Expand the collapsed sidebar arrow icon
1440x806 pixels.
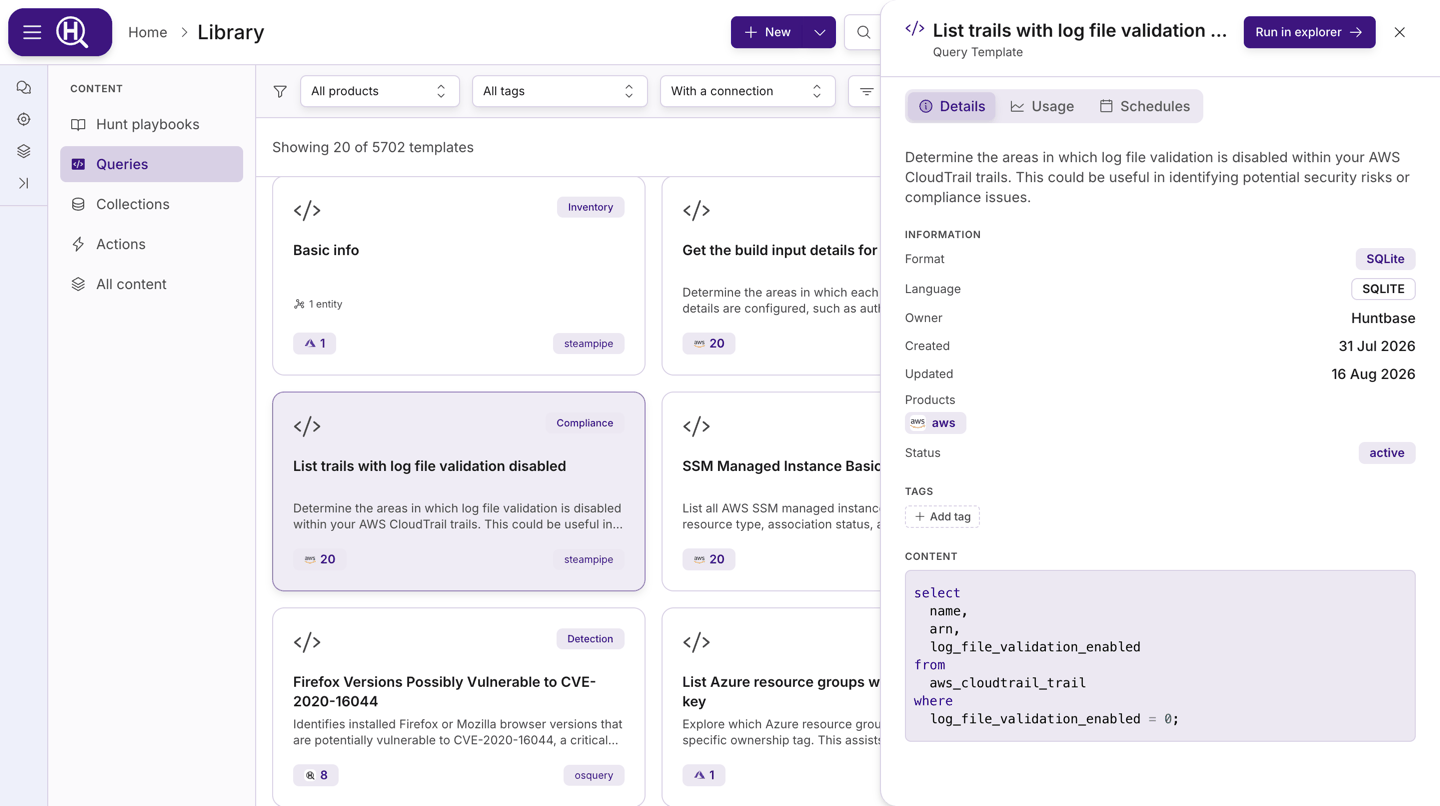(x=24, y=183)
